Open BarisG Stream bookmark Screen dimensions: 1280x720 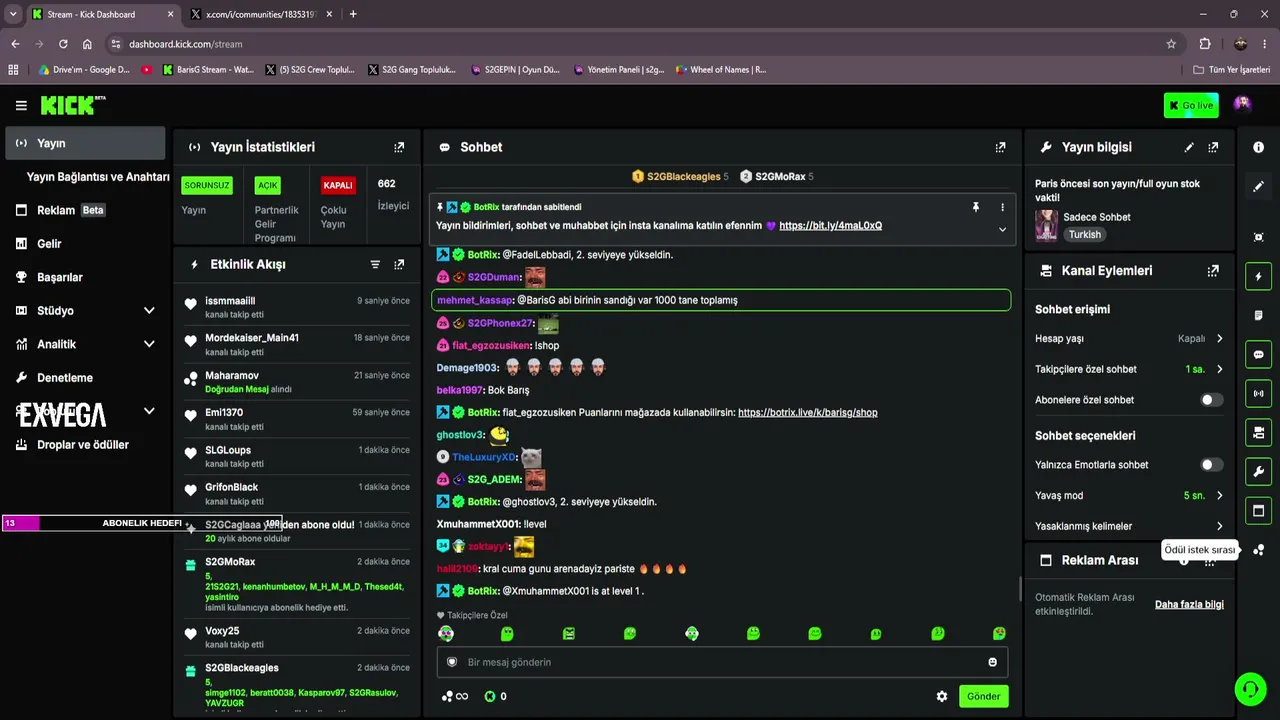click(x=207, y=70)
